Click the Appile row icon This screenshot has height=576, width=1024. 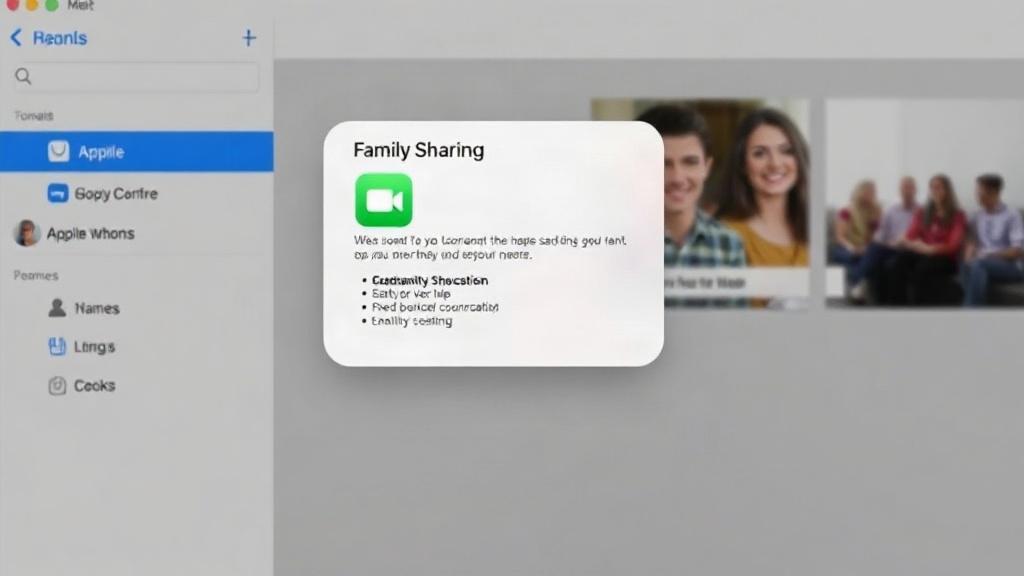pos(58,152)
